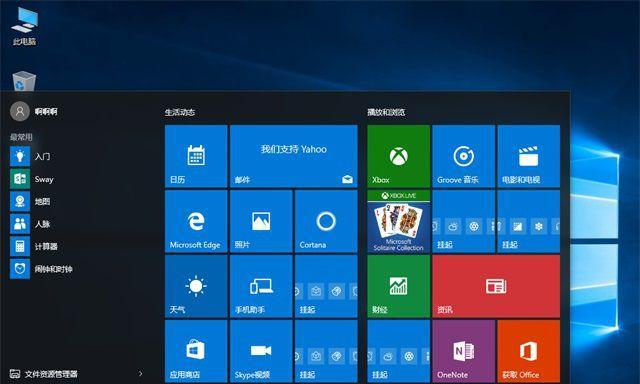640x384 pixels.
Task: Click the 啊啊啊 user name
Action: 46,111
